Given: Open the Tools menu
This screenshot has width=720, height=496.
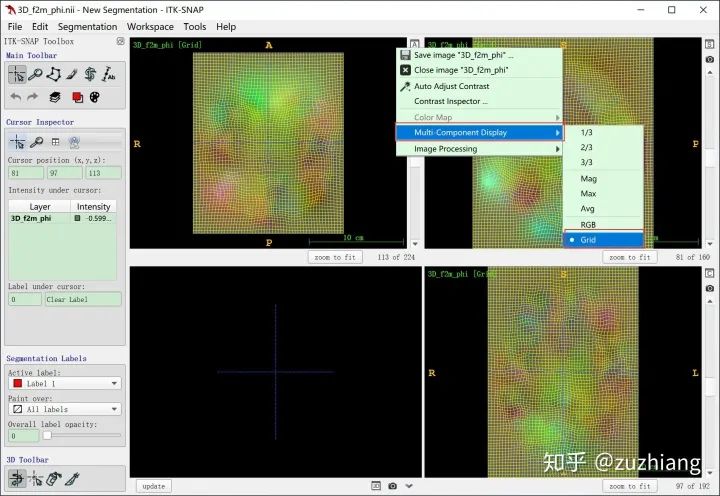Looking at the screenshot, I should [x=195, y=27].
